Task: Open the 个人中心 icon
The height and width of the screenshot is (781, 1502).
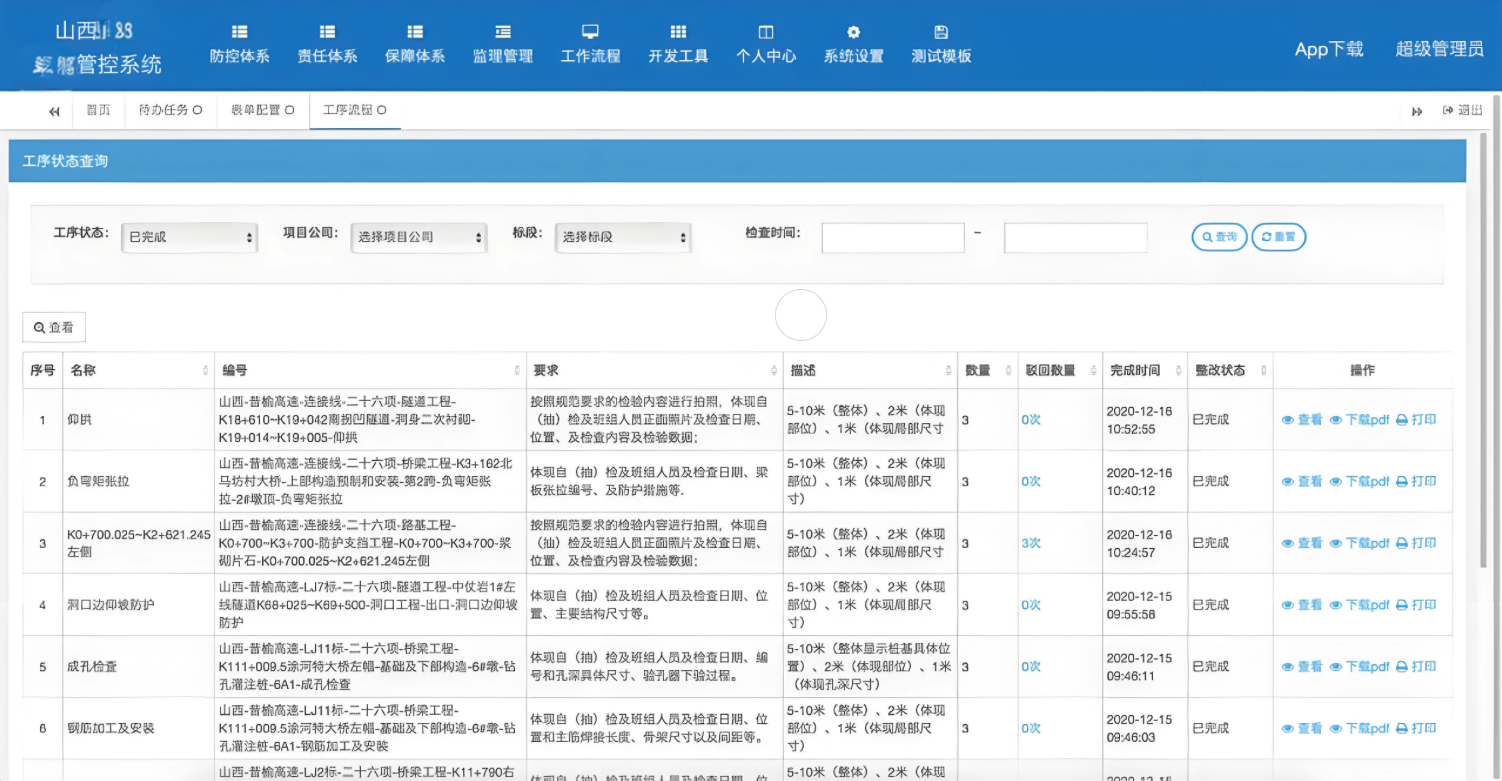Action: (x=766, y=32)
